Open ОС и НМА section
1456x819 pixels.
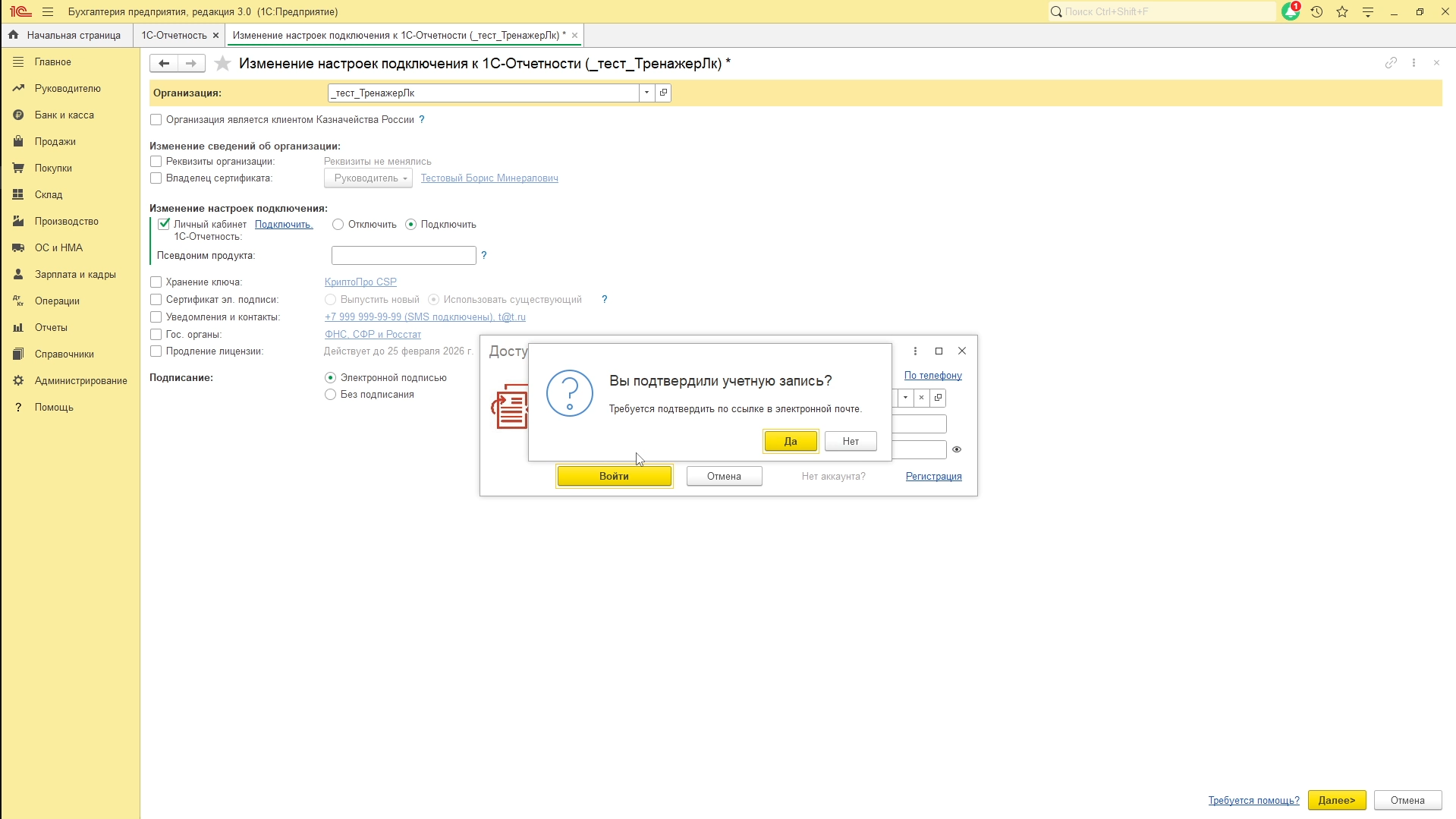(71, 247)
